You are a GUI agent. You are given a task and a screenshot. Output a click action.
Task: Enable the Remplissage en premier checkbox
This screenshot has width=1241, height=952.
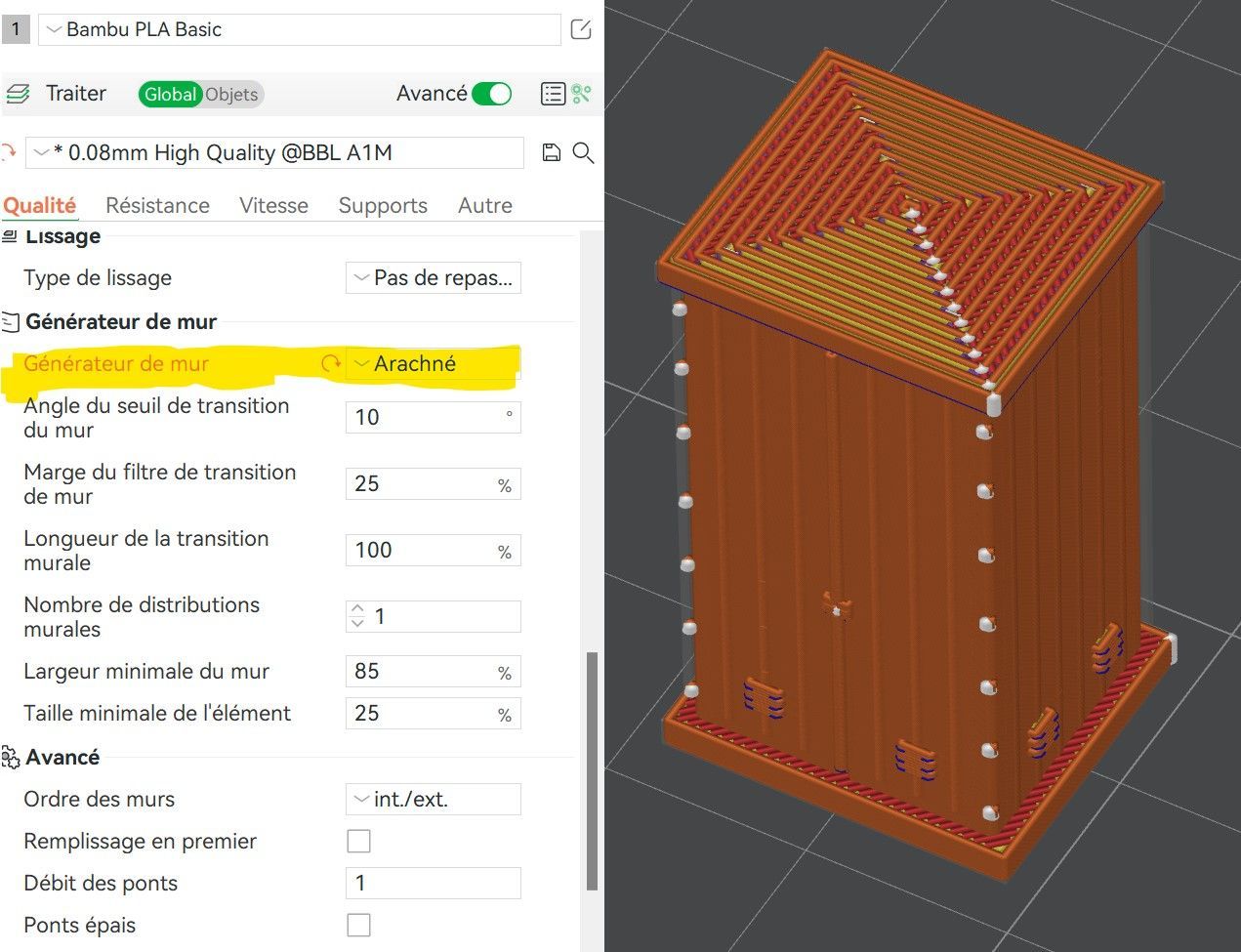coord(359,841)
